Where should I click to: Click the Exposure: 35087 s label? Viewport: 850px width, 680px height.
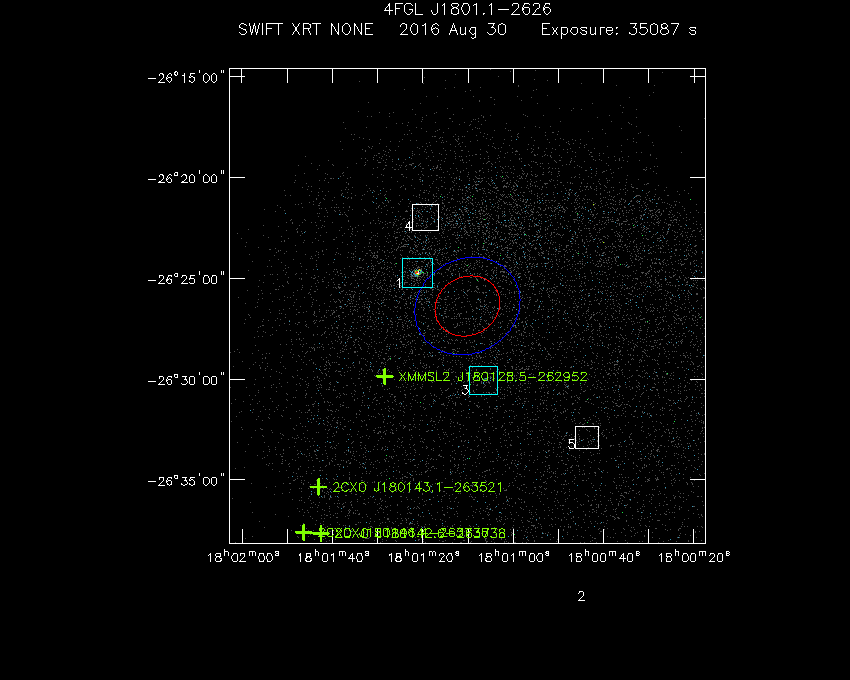[619, 30]
